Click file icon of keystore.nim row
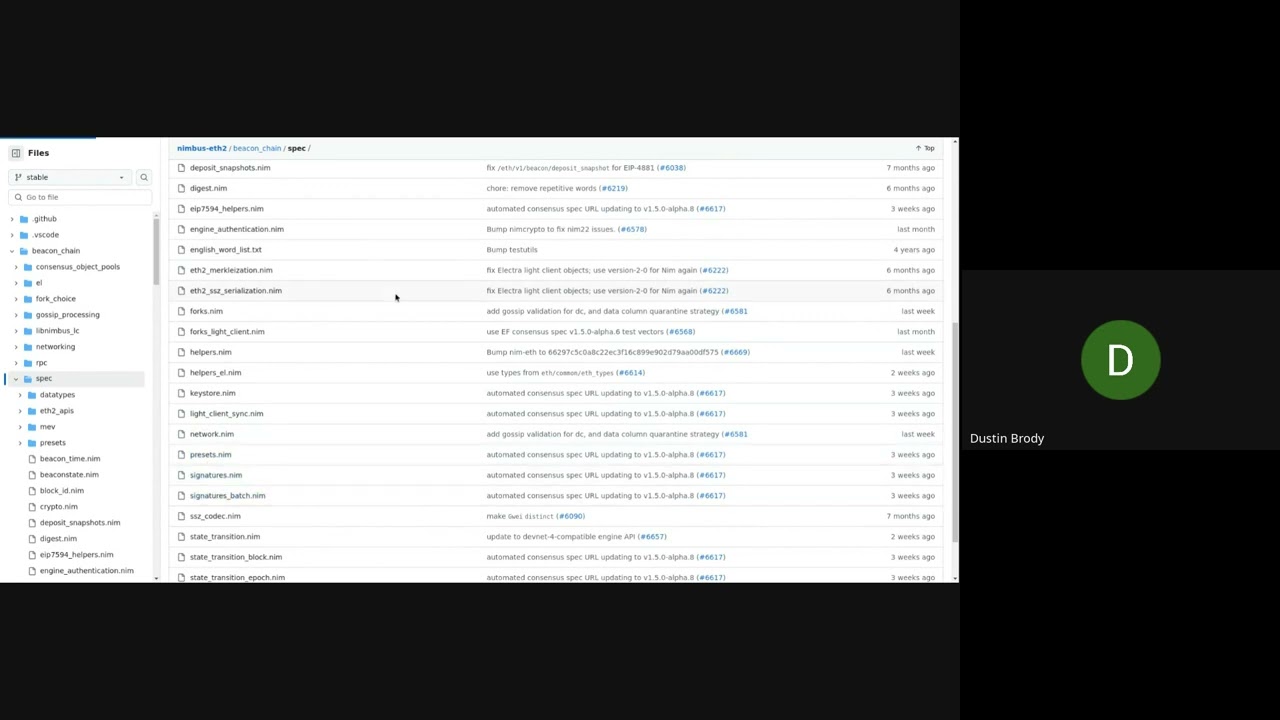 (x=181, y=393)
